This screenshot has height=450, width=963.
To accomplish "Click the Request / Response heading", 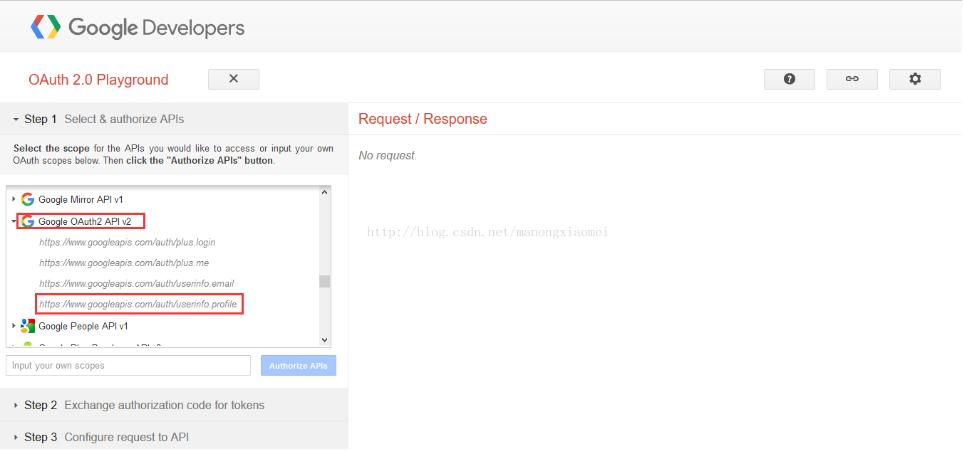I will (423, 119).
